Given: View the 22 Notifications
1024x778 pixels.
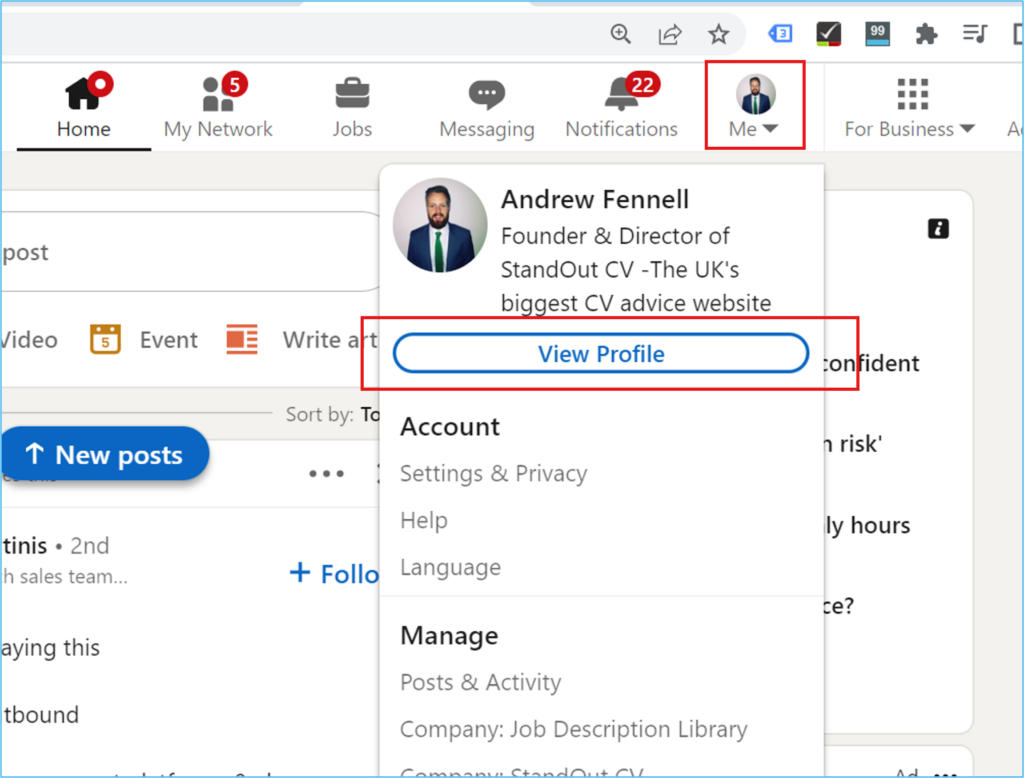Looking at the screenshot, I should [x=621, y=103].
